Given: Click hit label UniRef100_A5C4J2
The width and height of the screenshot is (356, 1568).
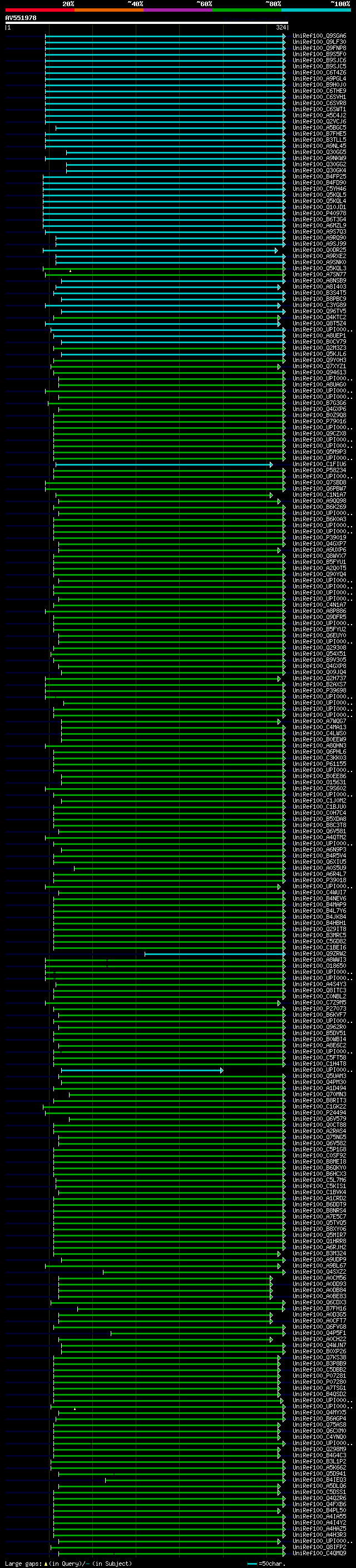Looking at the screenshot, I should (319, 116).
